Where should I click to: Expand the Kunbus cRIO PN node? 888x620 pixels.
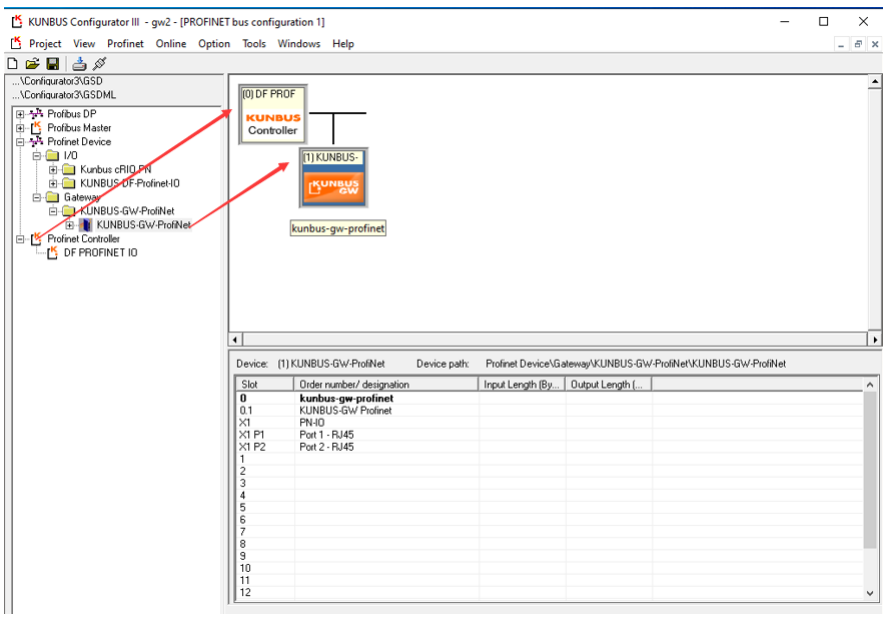(53, 170)
